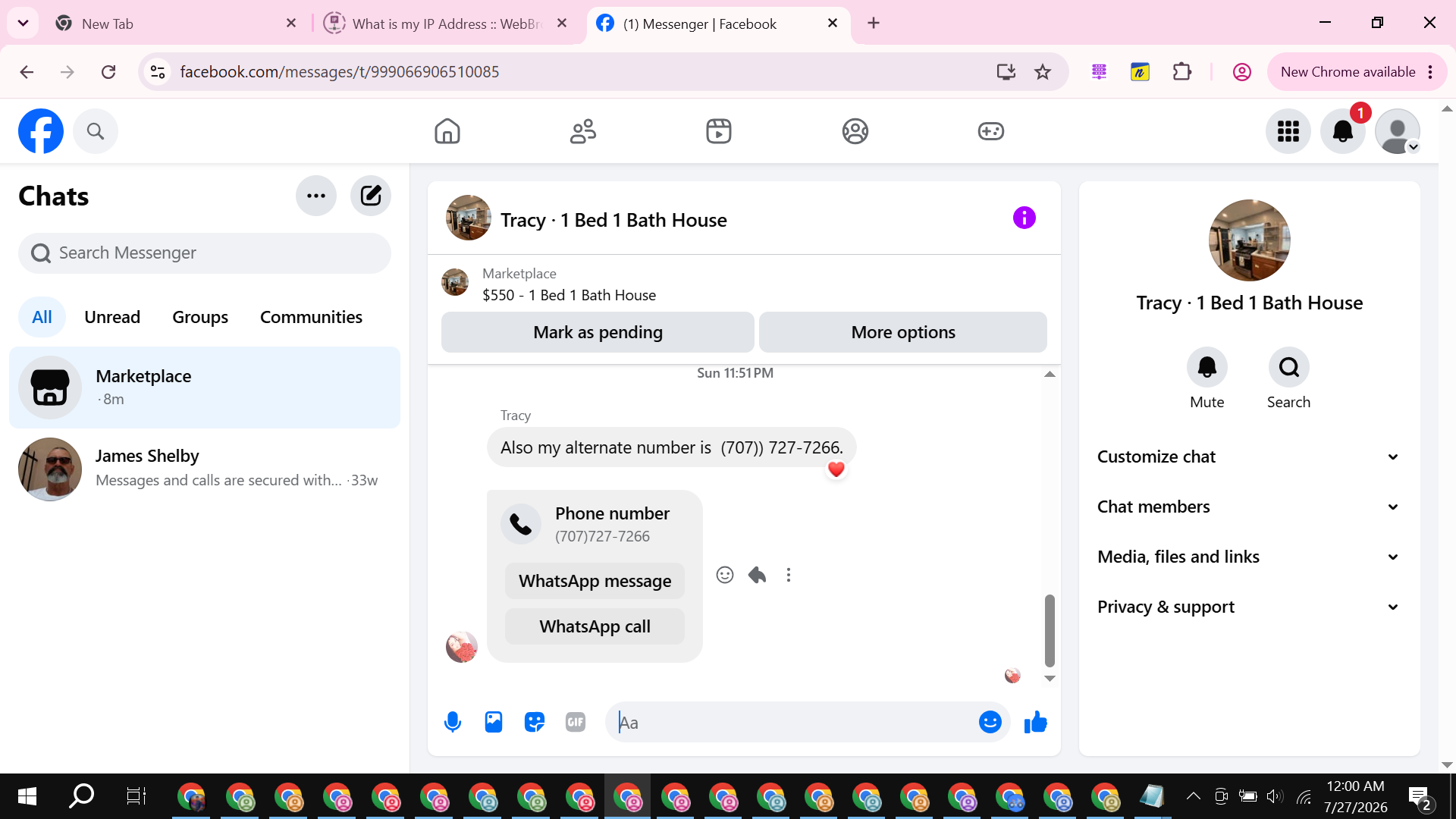Open the Marketplace chat row
This screenshot has width=1456, height=819.
tap(205, 388)
